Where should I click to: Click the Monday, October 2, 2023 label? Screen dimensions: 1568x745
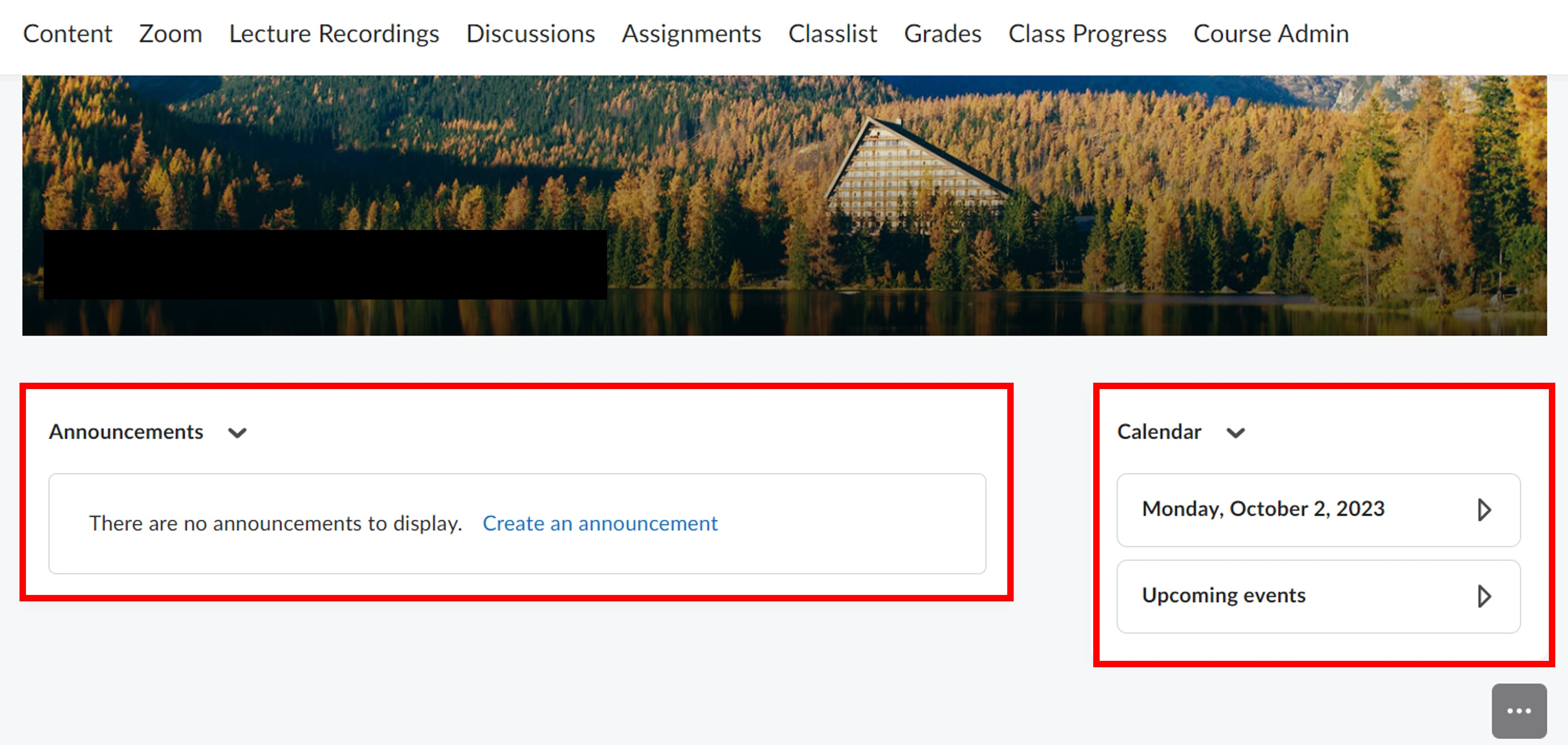1263,508
